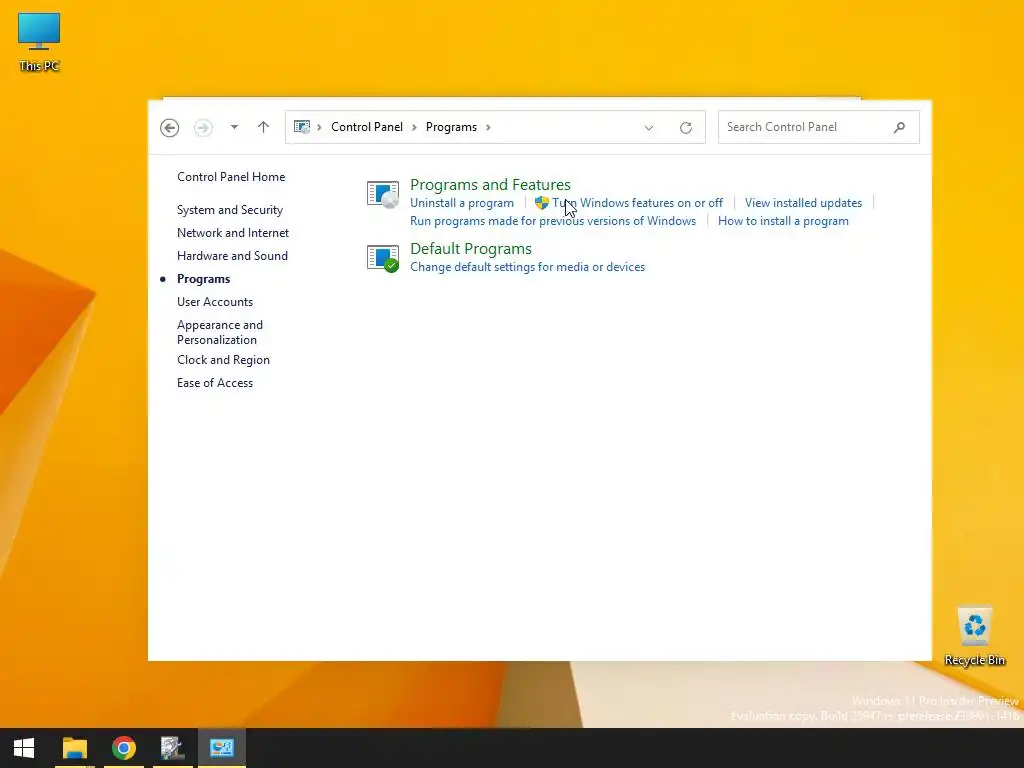Refresh the Control Panel view

point(686,128)
